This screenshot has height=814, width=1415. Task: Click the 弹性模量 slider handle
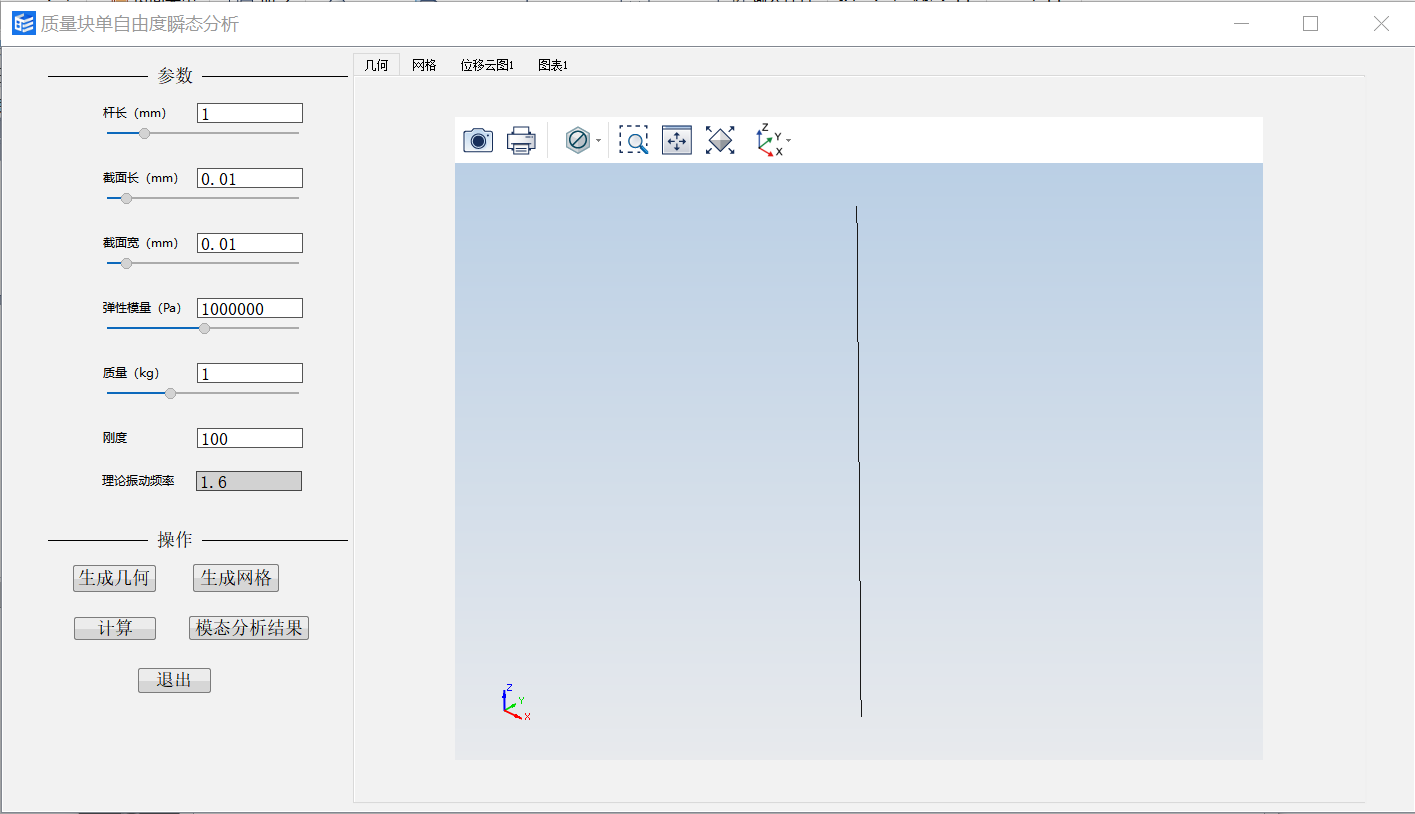point(205,328)
